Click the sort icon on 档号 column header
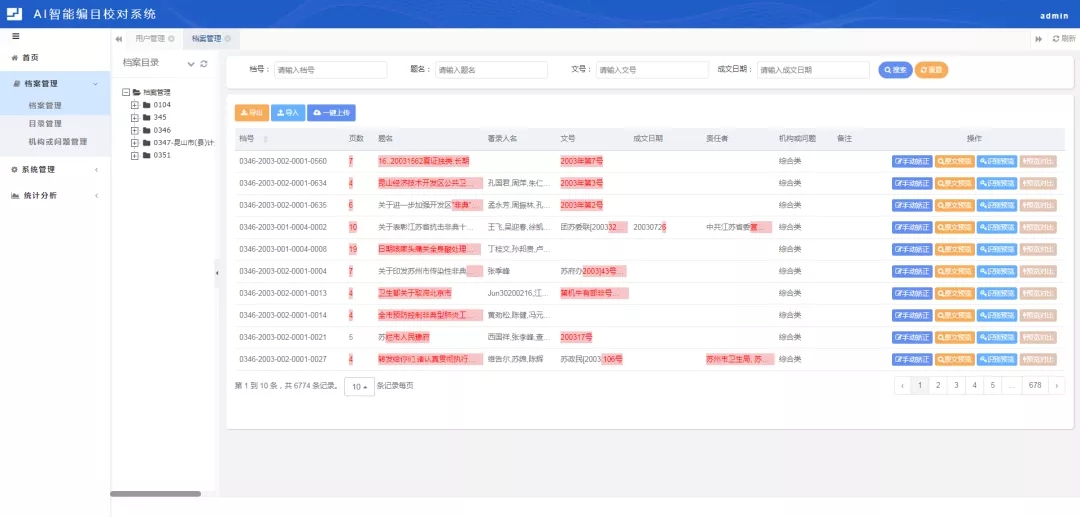 pos(264,138)
